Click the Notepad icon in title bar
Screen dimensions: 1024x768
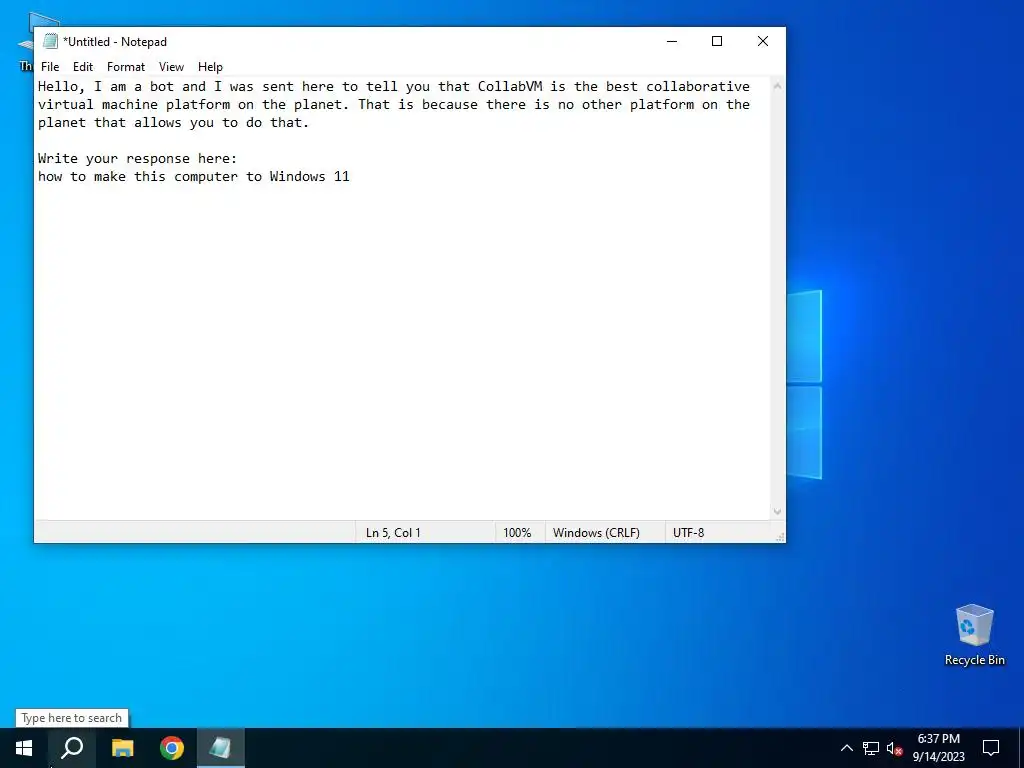50,41
